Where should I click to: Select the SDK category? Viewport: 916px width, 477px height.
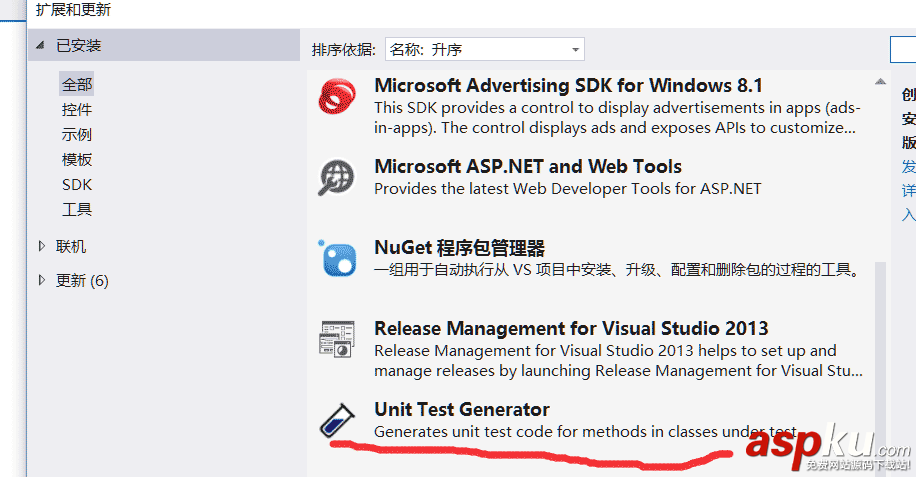coord(76,185)
